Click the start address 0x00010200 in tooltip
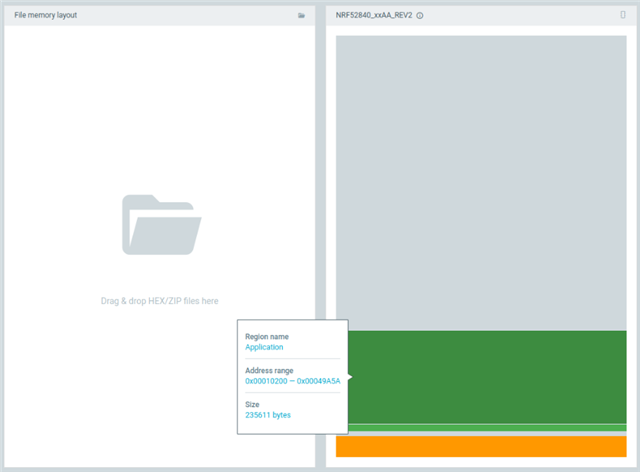This screenshot has width=640, height=472. click(x=267, y=381)
